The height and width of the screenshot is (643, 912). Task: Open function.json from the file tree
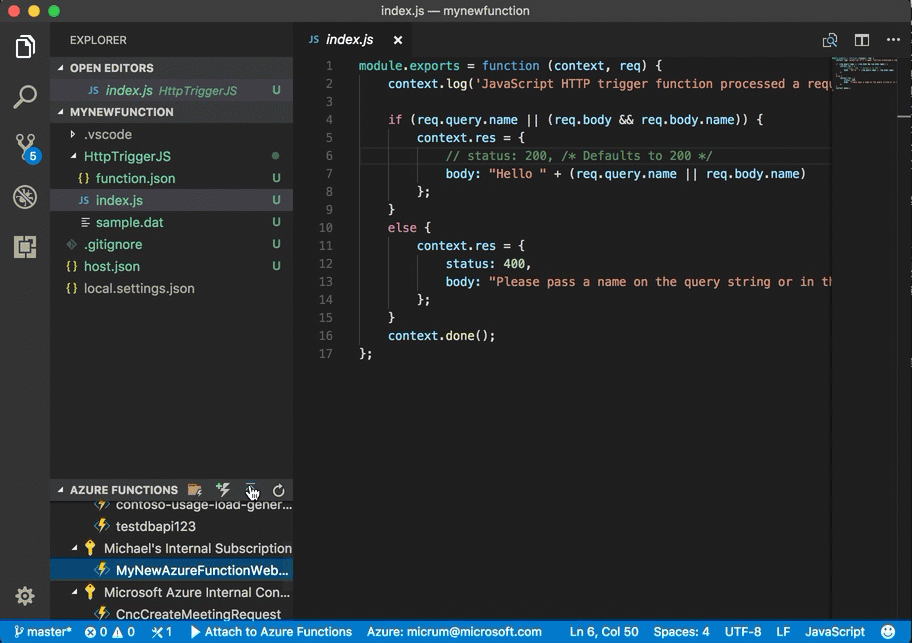pos(135,178)
